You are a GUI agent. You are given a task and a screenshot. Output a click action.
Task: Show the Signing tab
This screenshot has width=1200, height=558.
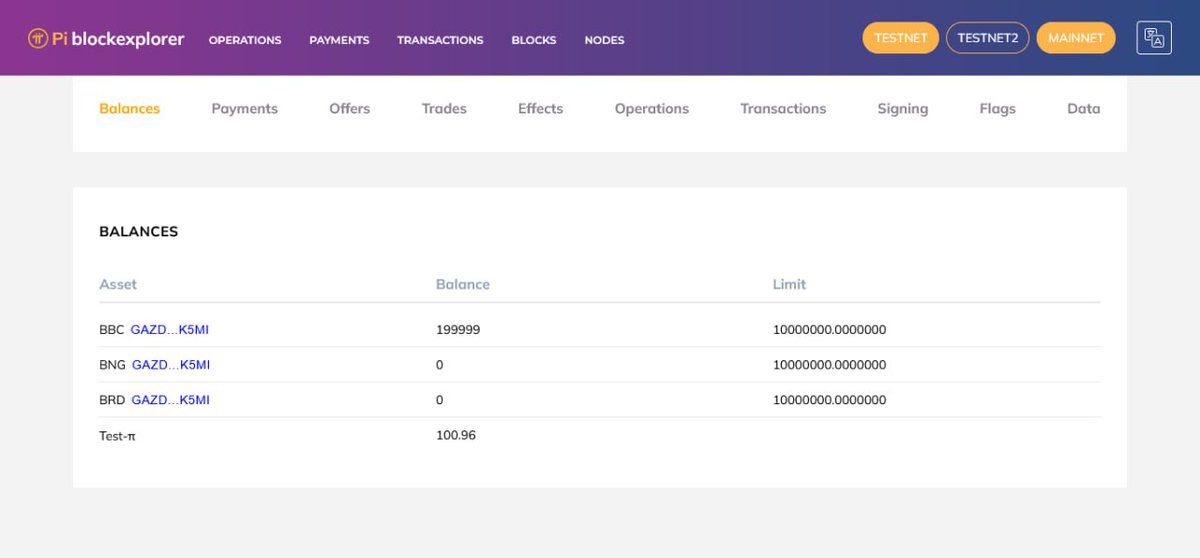point(903,108)
